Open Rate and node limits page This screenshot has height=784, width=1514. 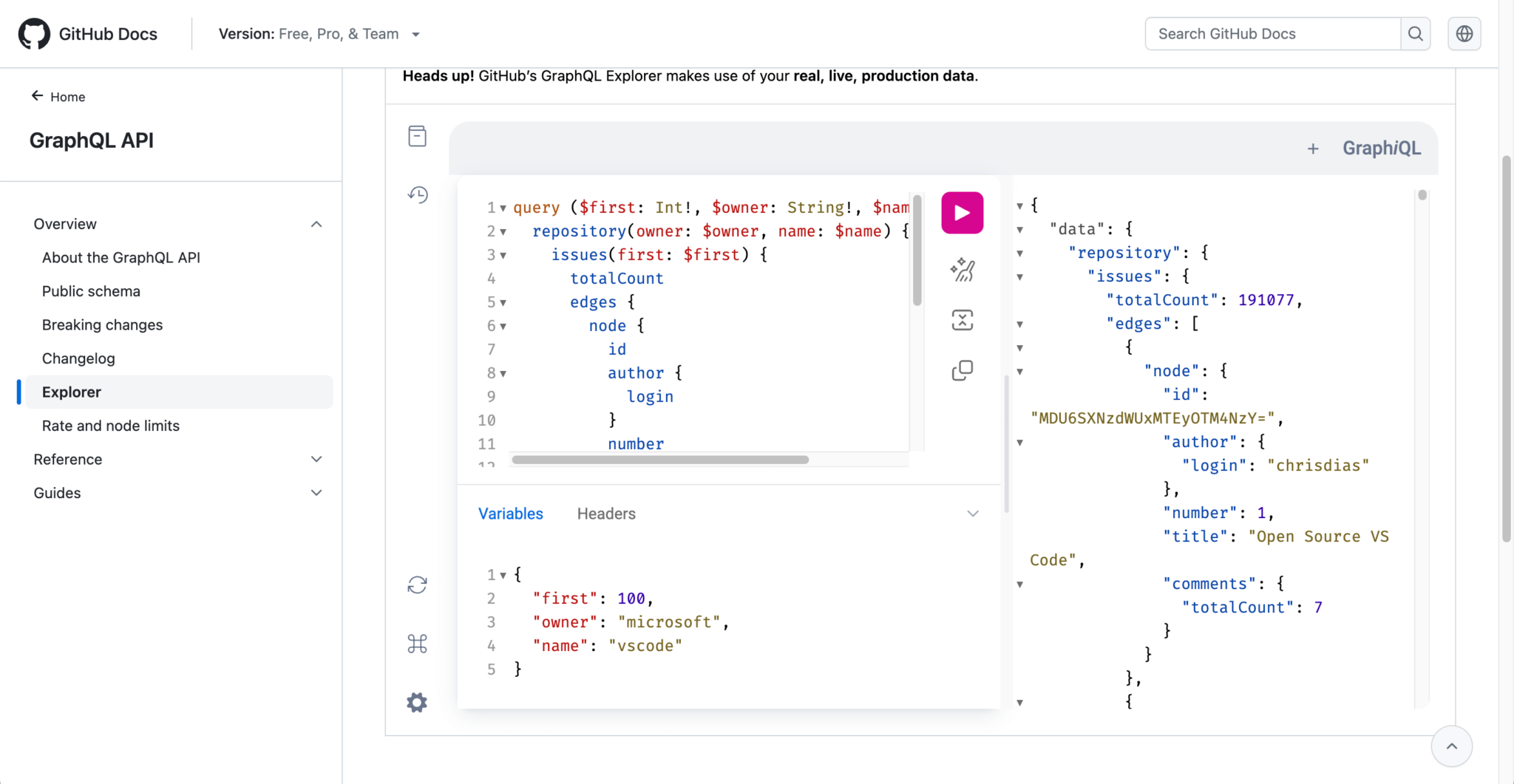(x=111, y=426)
